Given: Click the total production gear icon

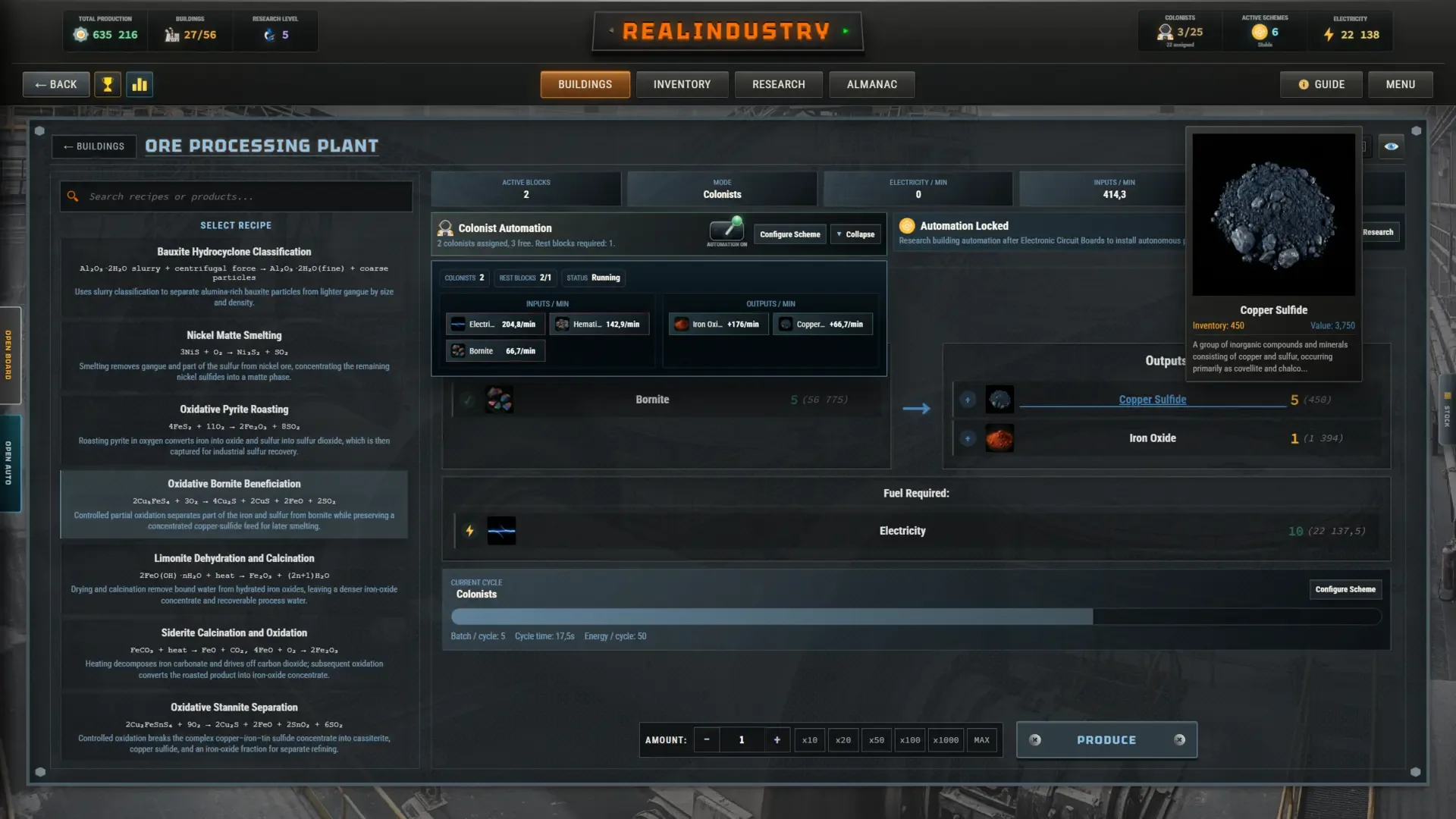Looking at the screenshot, I should click(x=80, y=34).
